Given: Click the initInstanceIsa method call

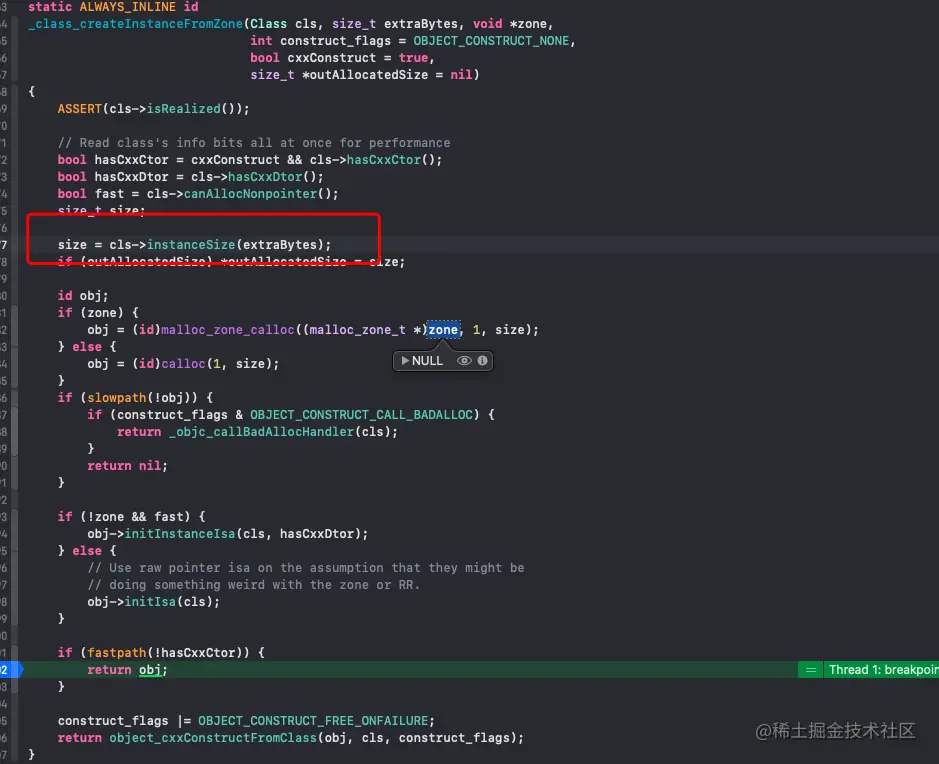Looking at the screenshot, I should pos(180,533).
